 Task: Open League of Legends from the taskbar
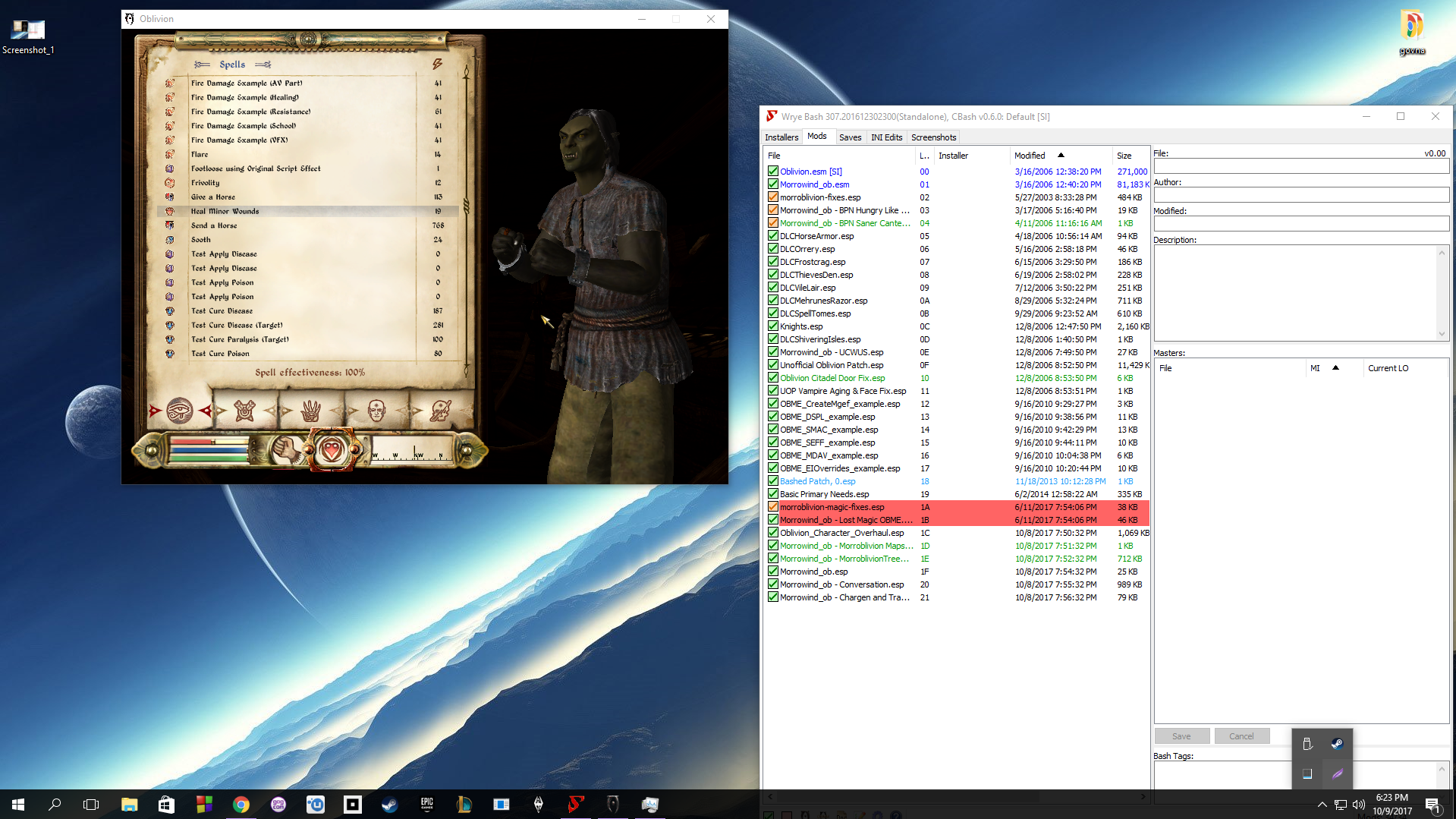pos(464,805)
